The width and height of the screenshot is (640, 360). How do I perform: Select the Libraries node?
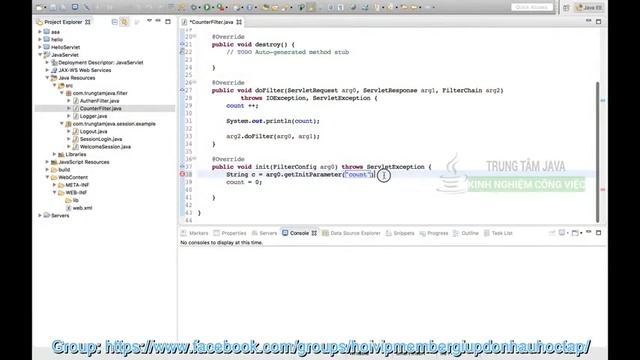coord(76,154)
